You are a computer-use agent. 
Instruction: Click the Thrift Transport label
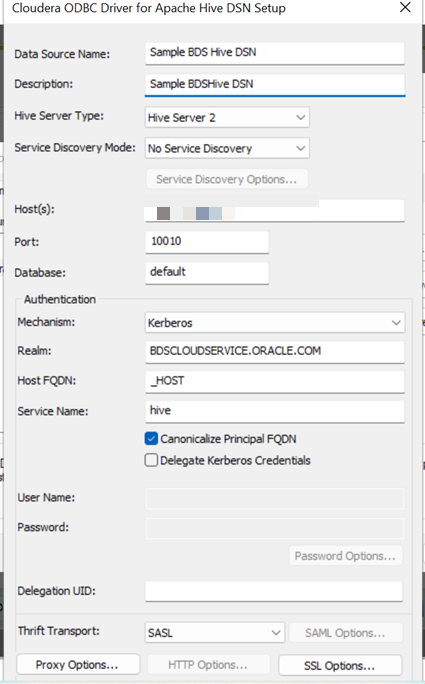[x=59, y=631]
